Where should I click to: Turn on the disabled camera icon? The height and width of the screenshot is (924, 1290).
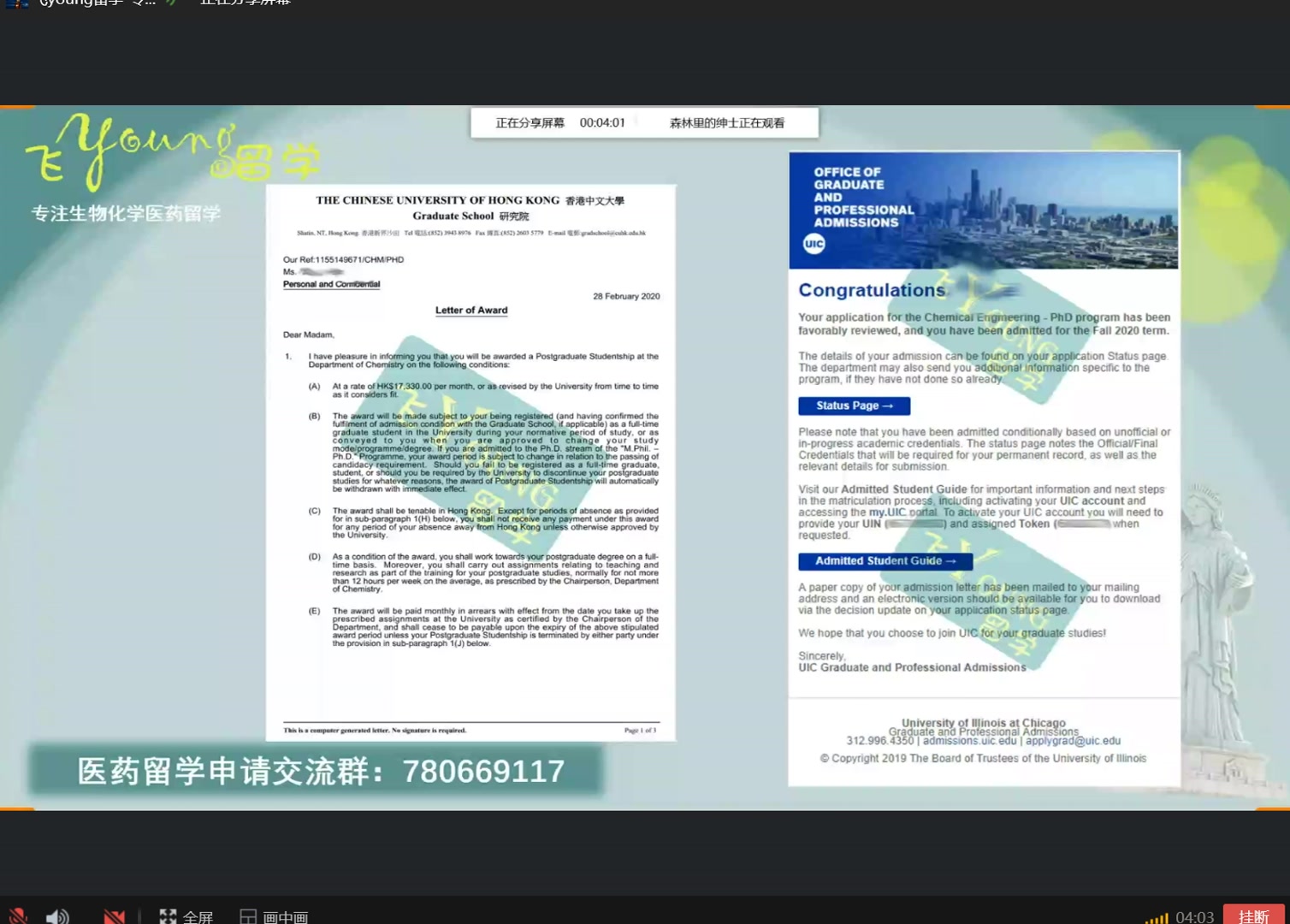pos(114,916)
